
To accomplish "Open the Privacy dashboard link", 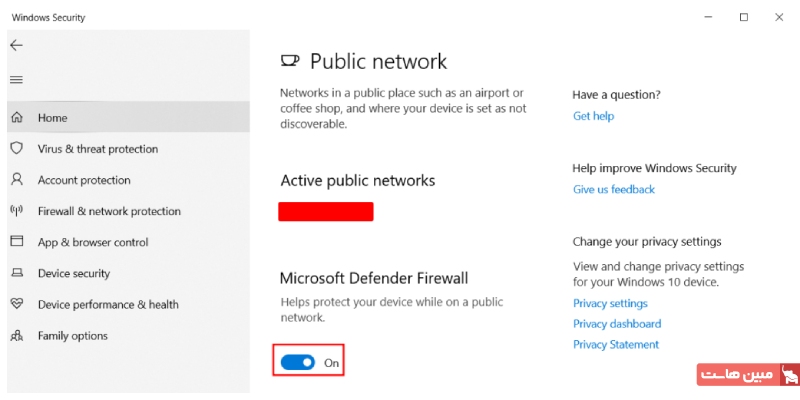I will [x=617, y=324].
